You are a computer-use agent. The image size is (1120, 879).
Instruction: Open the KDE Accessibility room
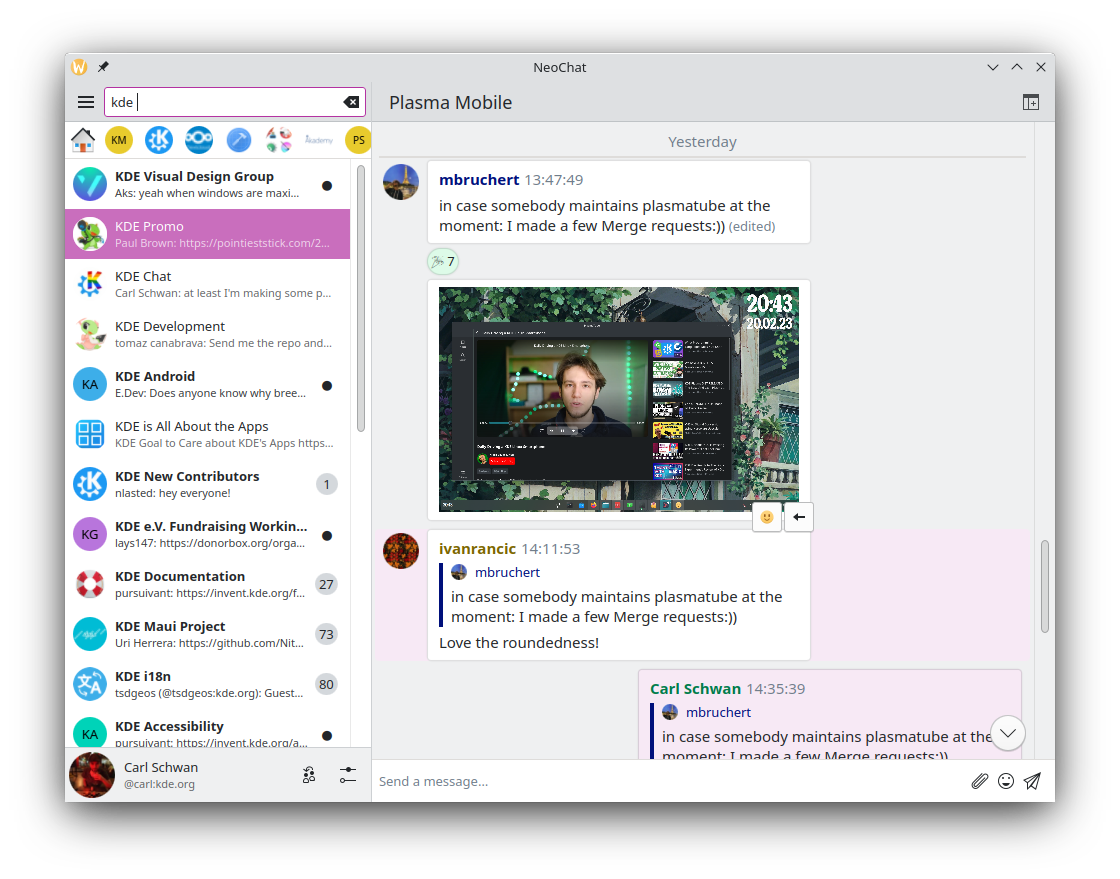[x=208, y=728]
